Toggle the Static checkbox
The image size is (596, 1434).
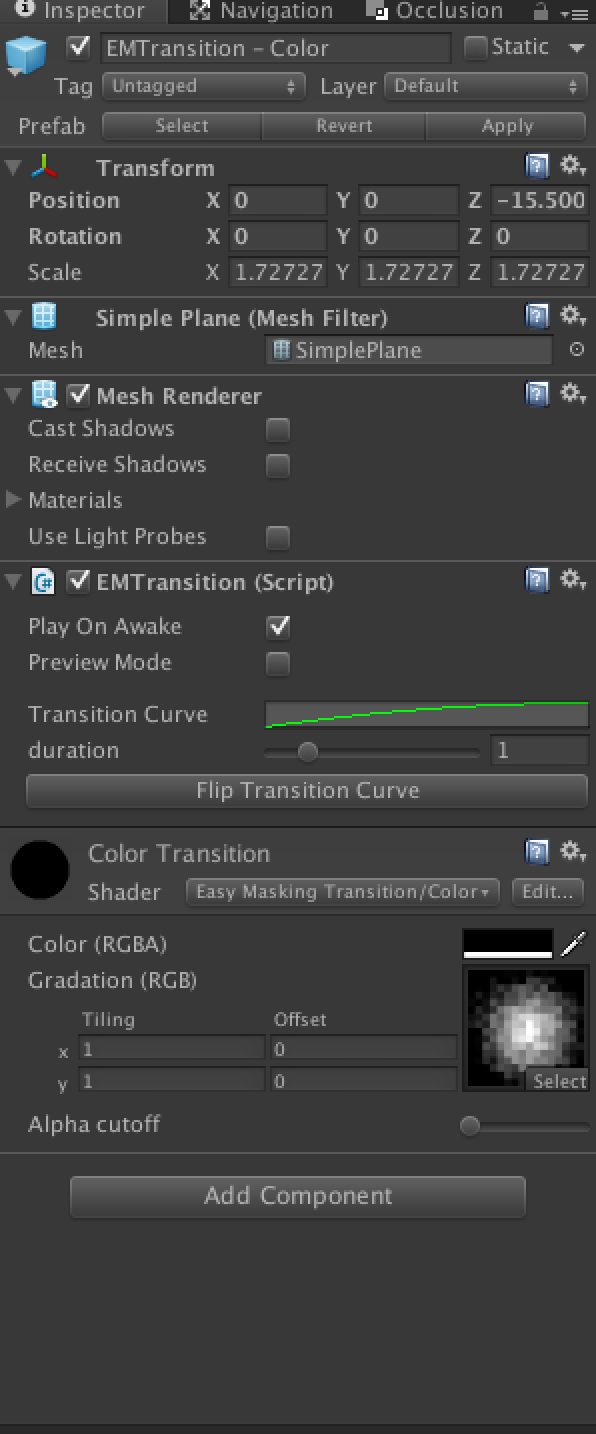(476, 47)
